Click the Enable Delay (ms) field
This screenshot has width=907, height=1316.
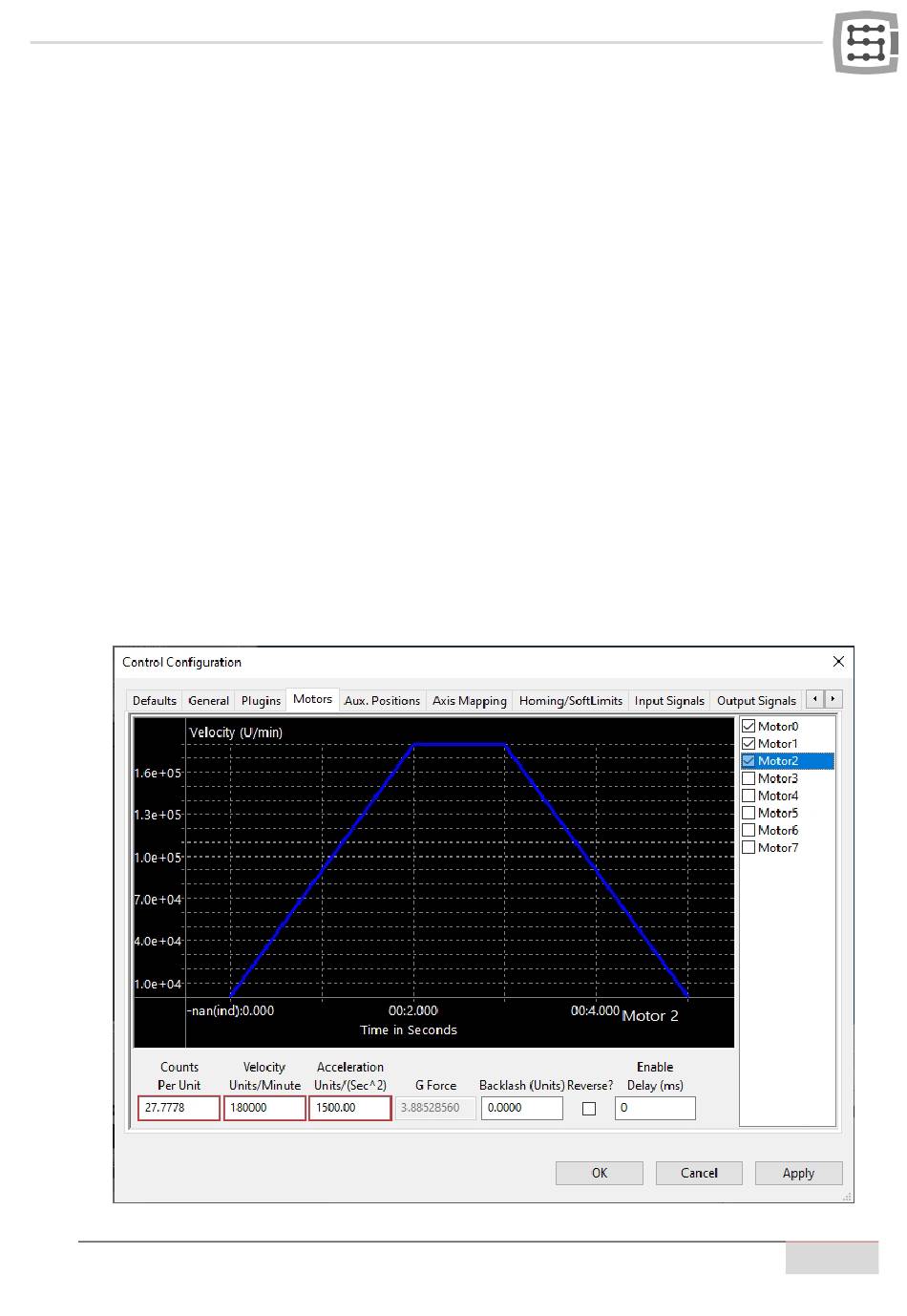pyautogui.click(x=655, y=1108)
